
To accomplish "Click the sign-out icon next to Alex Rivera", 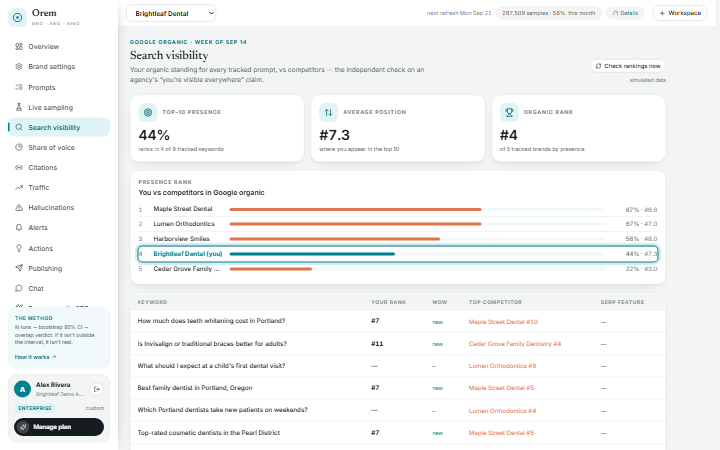I will coord(96,389).
